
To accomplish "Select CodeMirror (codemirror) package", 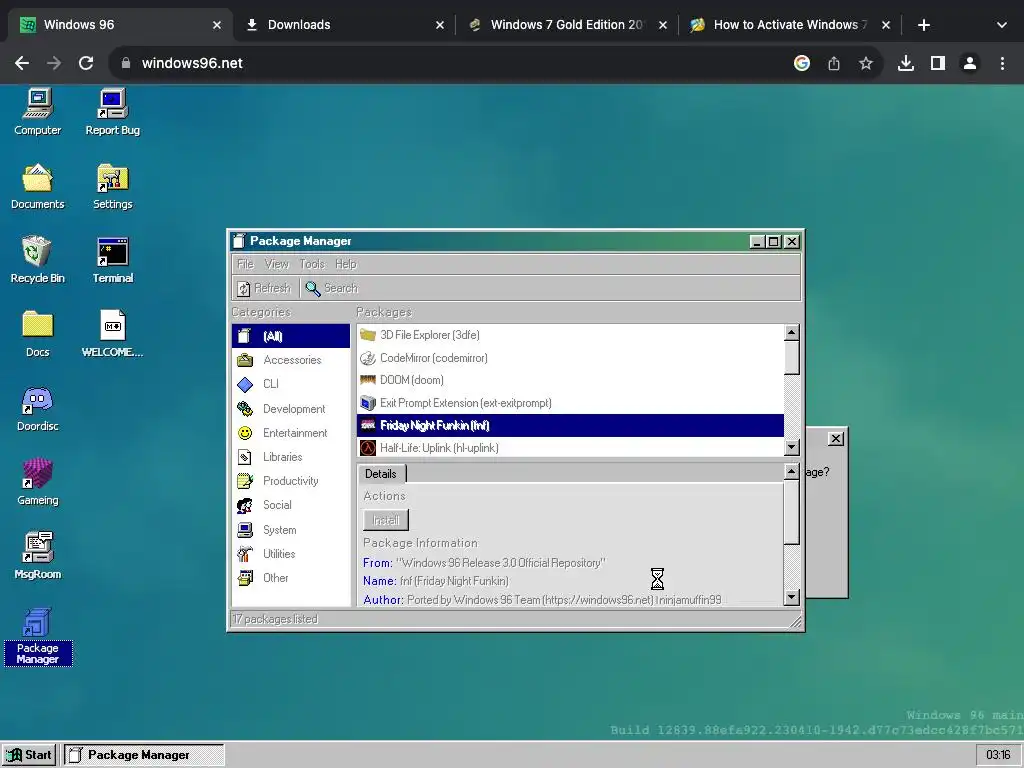I will point(570,358).
